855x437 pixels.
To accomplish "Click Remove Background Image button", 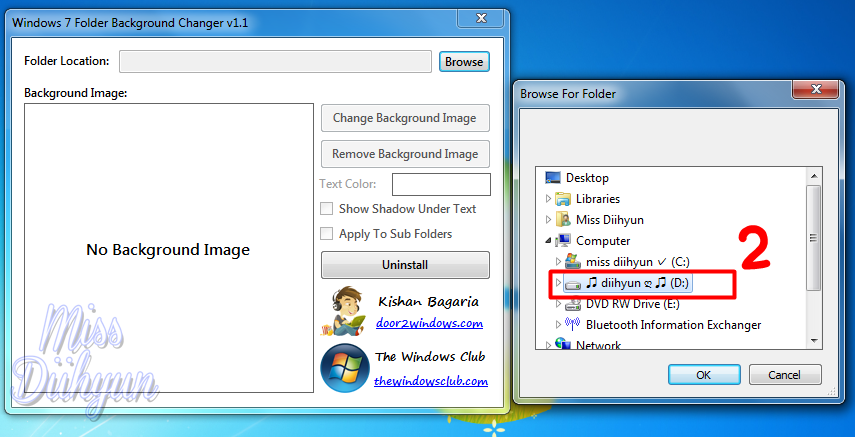I will tap(405, 154).
